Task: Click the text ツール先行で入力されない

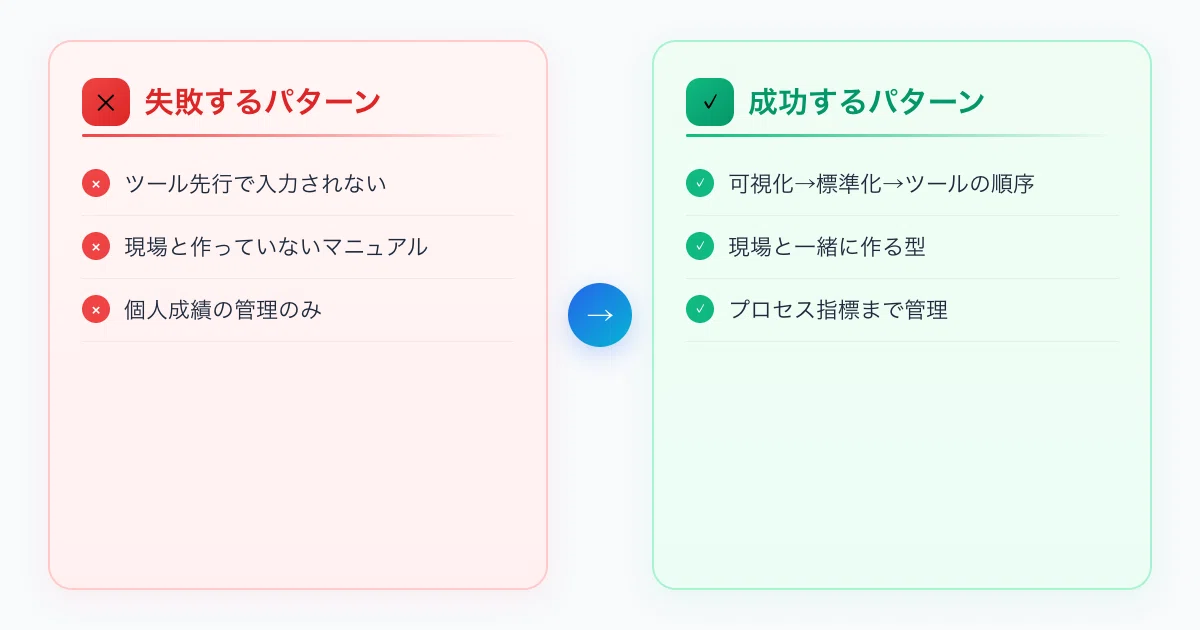Action: pyautogui.click(x=255, y=184)
